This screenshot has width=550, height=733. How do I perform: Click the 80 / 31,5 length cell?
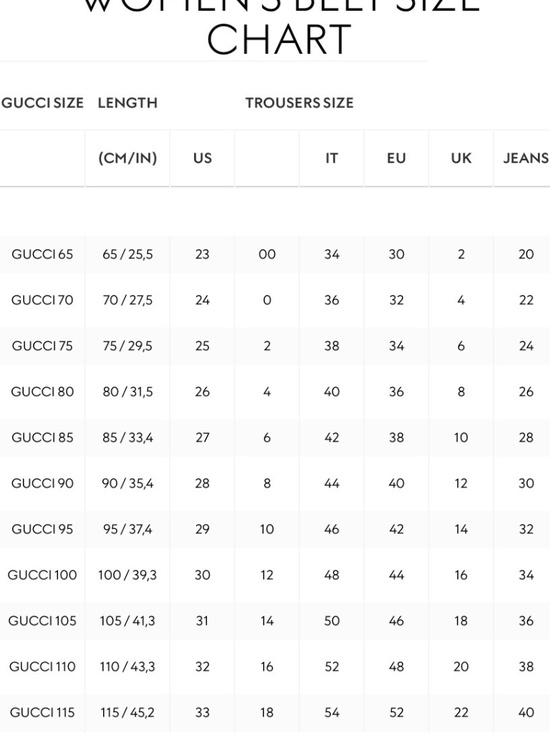pyautogui.click(x=128, y=392)
